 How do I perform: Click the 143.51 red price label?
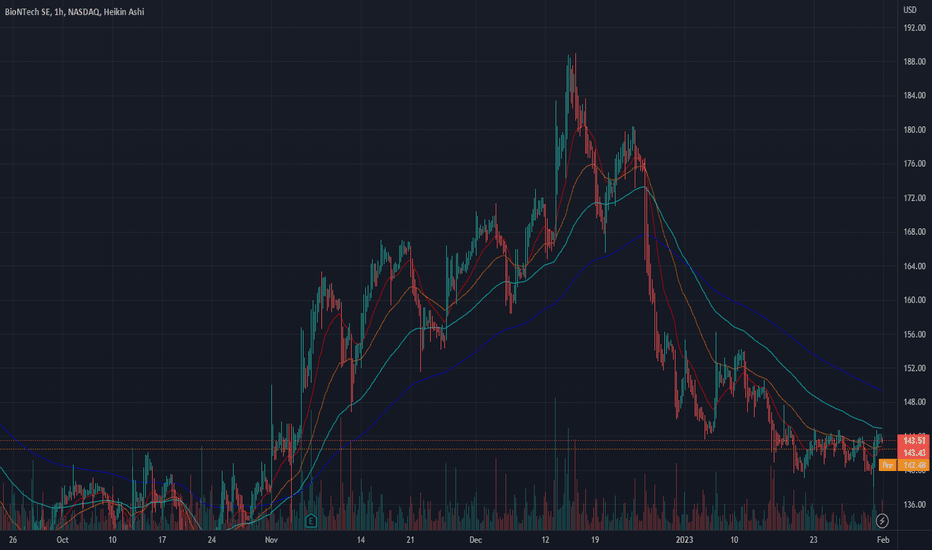pos(914,441)
